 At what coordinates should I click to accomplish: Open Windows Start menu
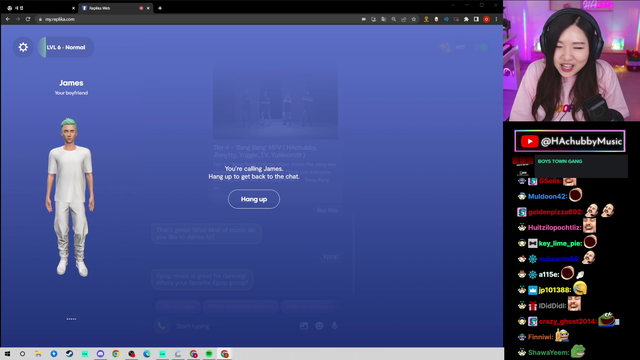click(7, 354)
